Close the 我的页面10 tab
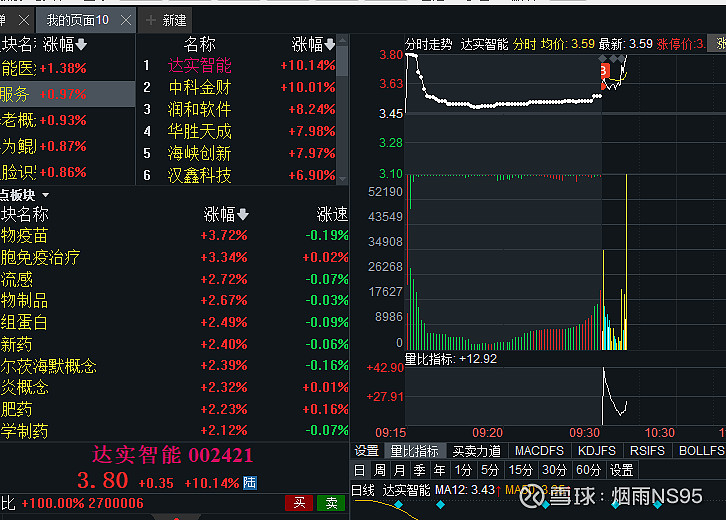Viewport: 726px width, 520px height. click(x=125, y=20)
